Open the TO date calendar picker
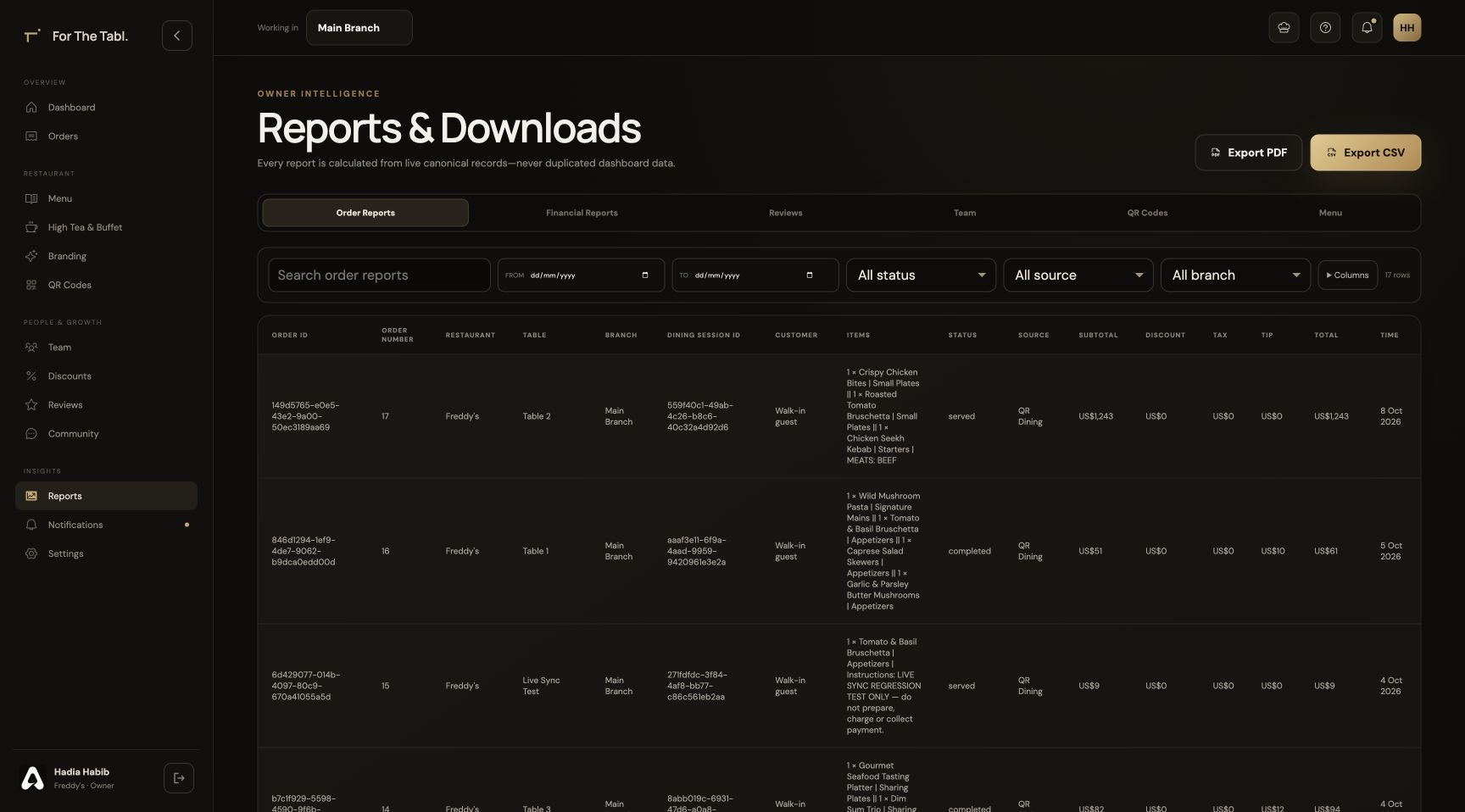Image resolution: width=1465 pixels, height=812 pixels. 810,275
